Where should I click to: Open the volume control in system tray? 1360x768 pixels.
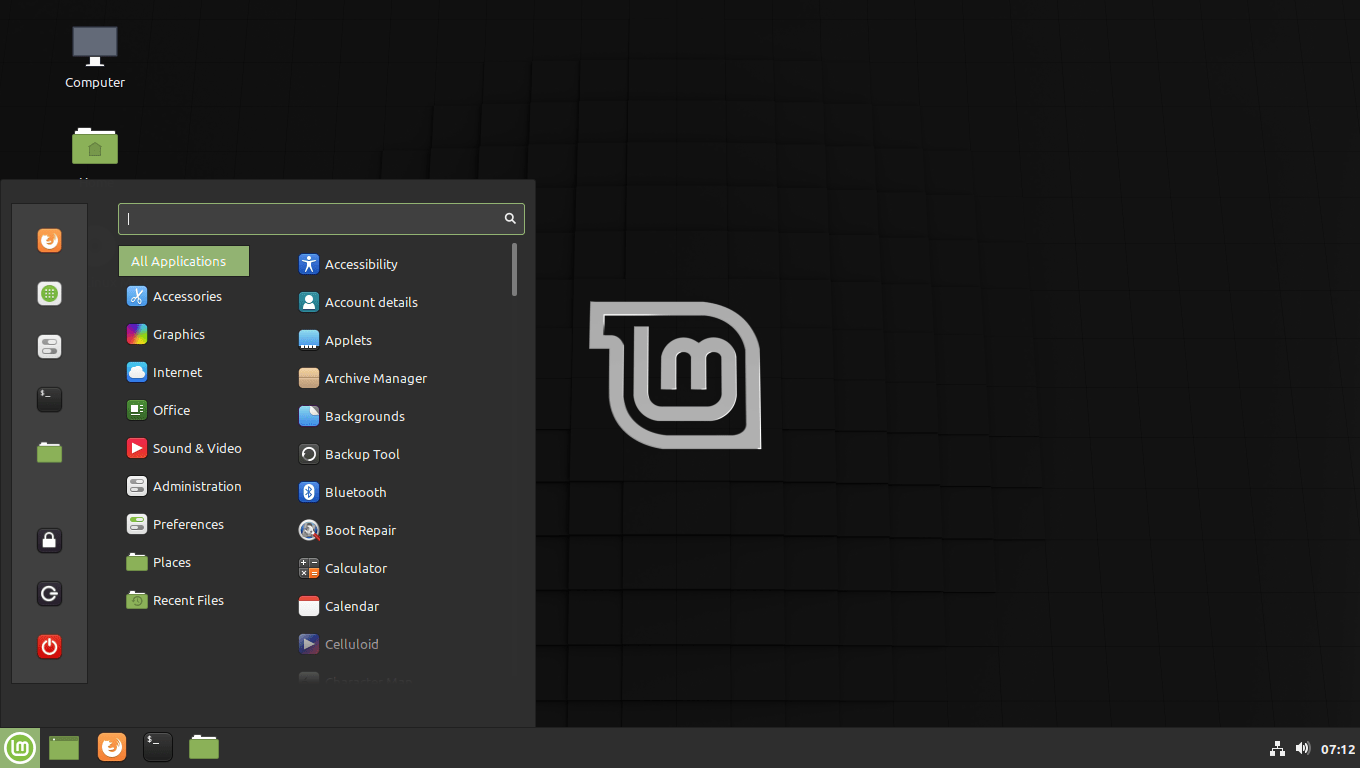tap(1302, 748)
